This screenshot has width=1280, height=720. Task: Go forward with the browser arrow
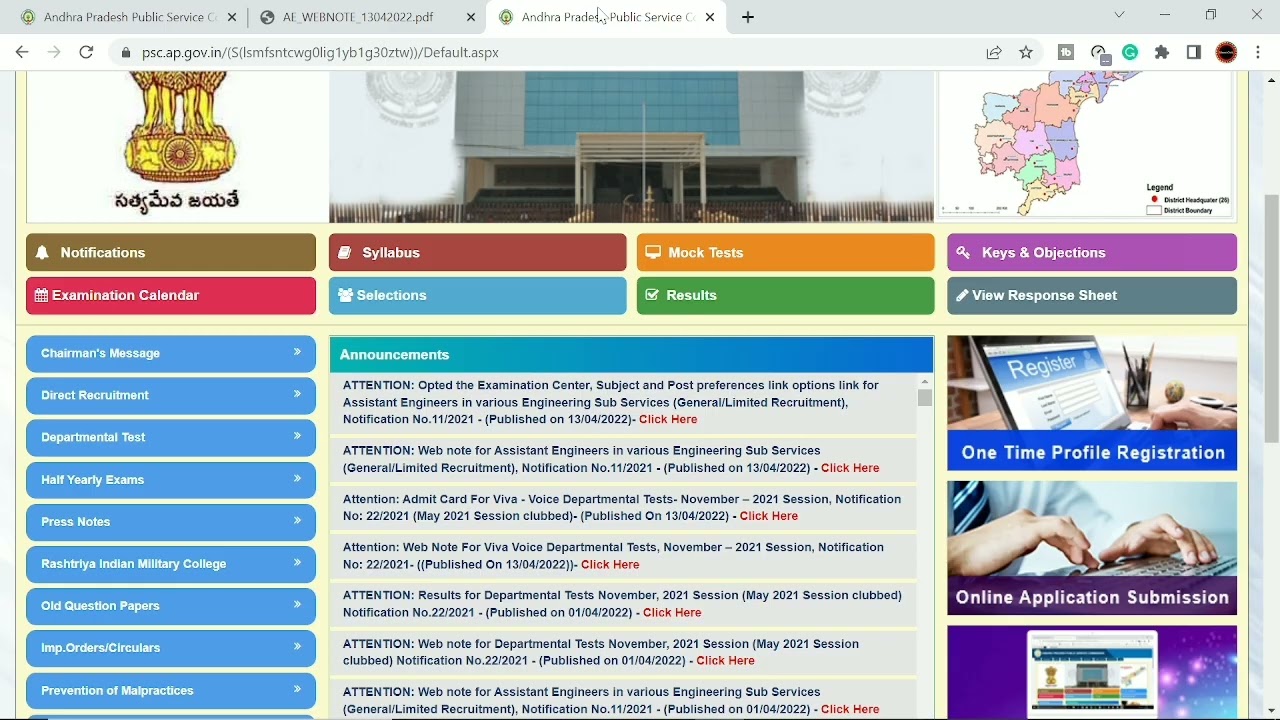[x=54, y=52]
